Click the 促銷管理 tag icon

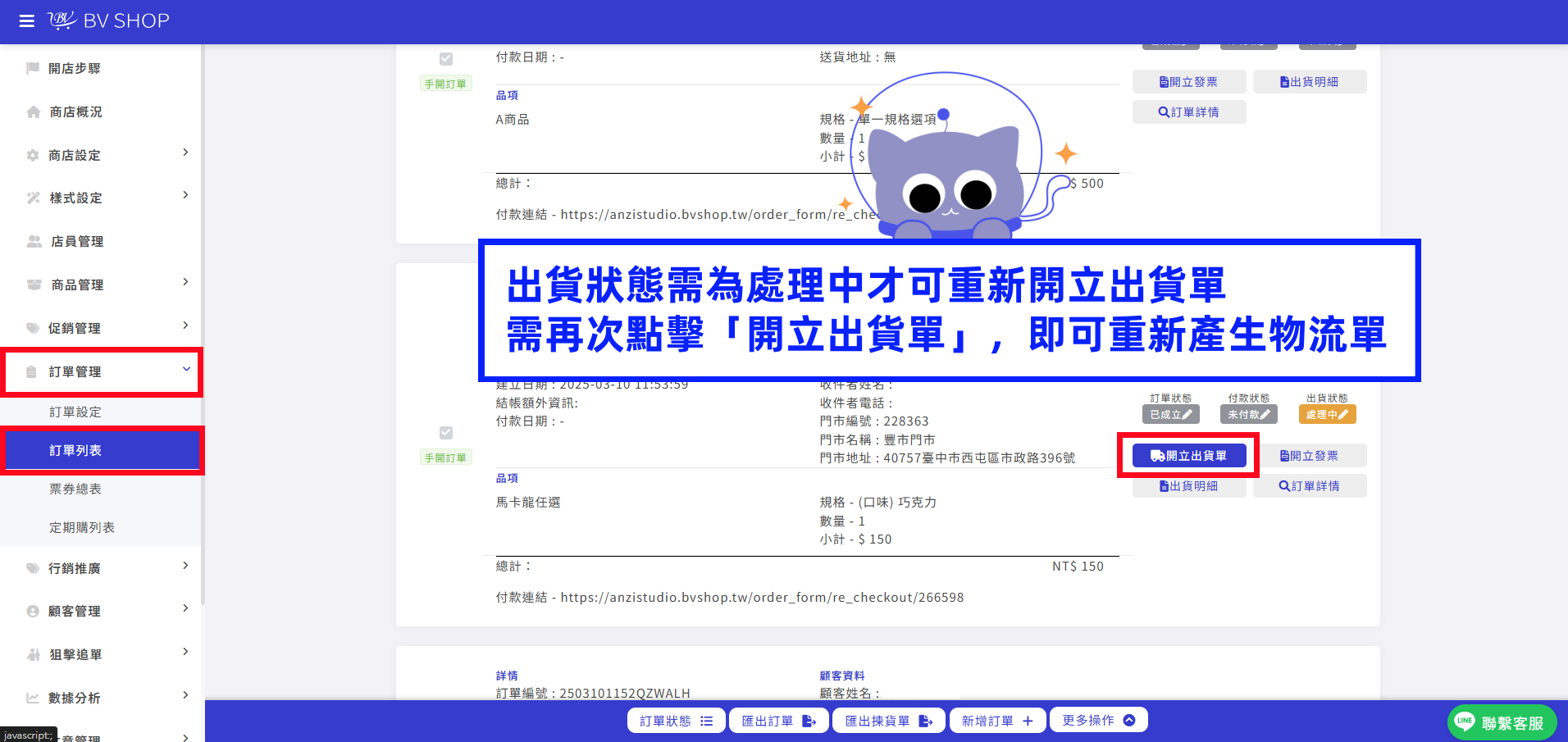[x=33, y=328]
